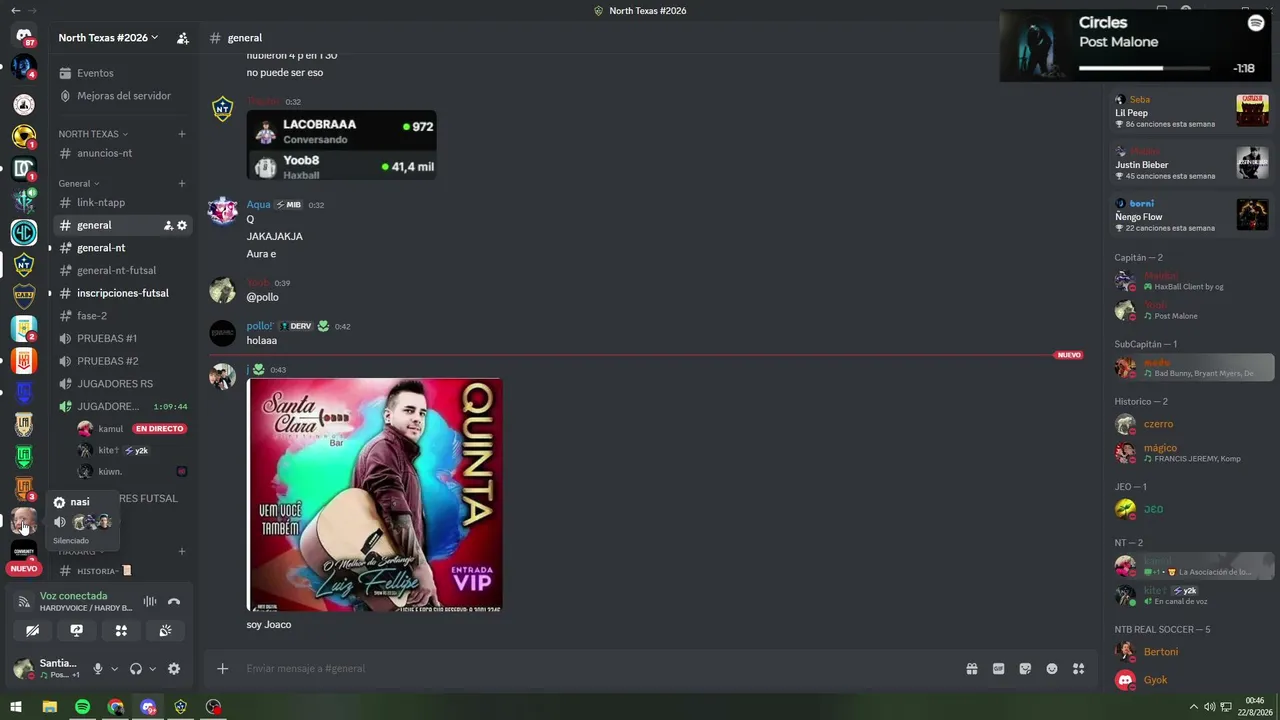This screenshot has width=1280, height=720.
Task: Open apps launcher in message bar
Action: pyautogui.click(x=1079, y=669)
